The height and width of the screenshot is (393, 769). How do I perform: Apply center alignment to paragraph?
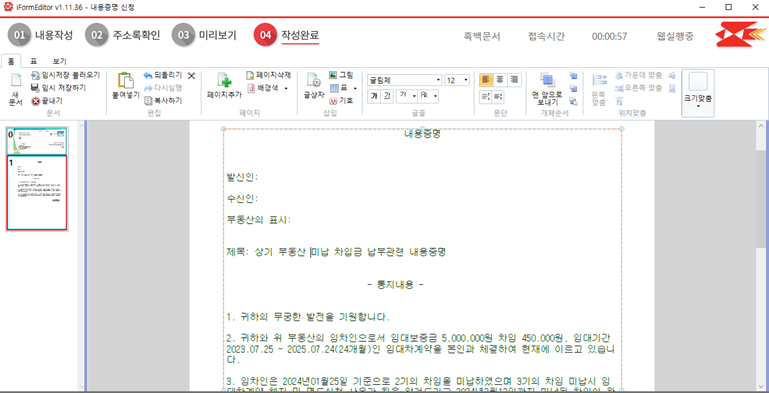(500, 79)
